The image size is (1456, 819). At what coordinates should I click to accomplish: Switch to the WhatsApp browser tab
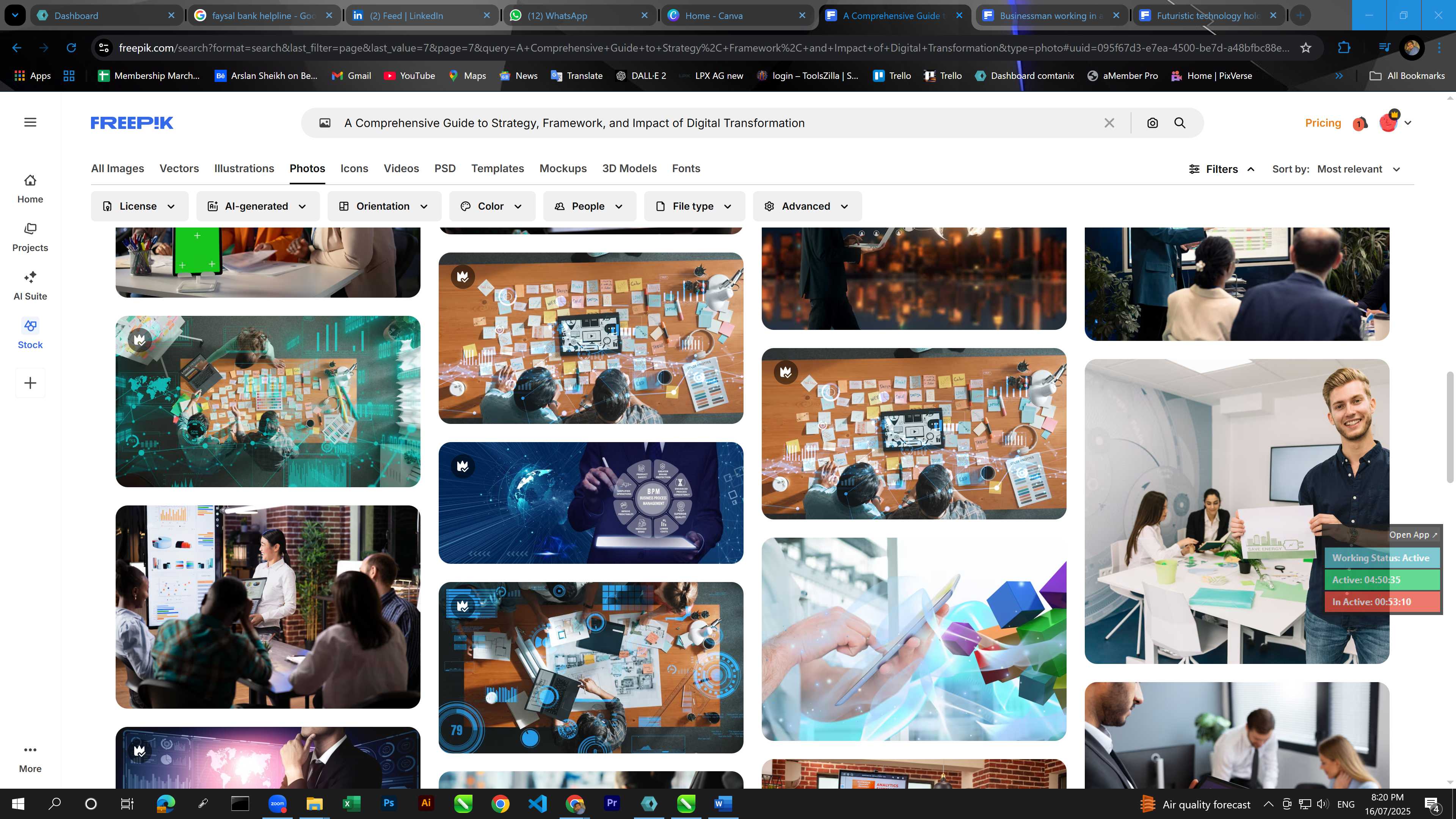coord(579,16)
